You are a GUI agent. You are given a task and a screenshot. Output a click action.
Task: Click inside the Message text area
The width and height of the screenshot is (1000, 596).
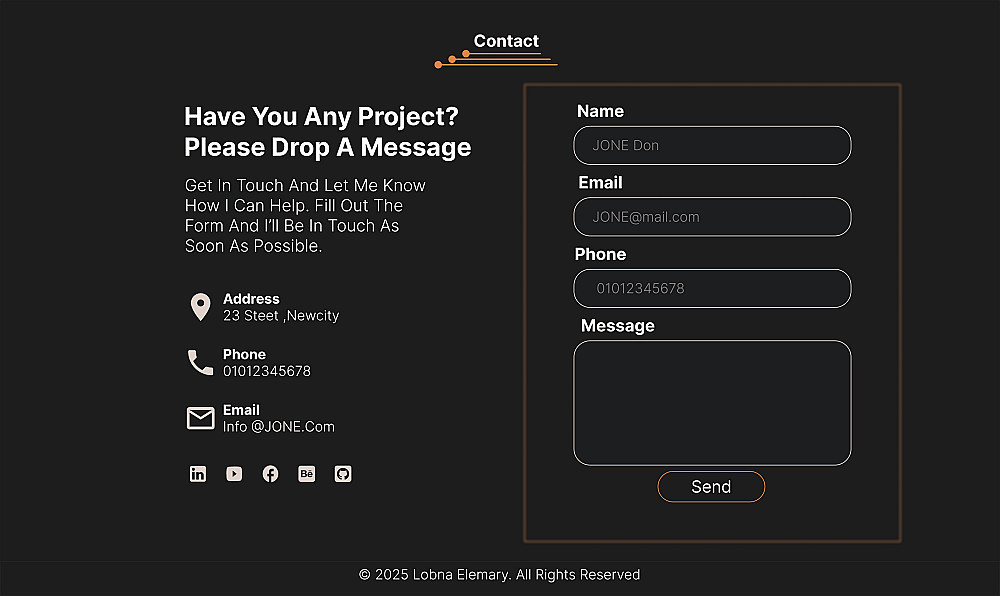pyautogui.click(x=712, y=403)
